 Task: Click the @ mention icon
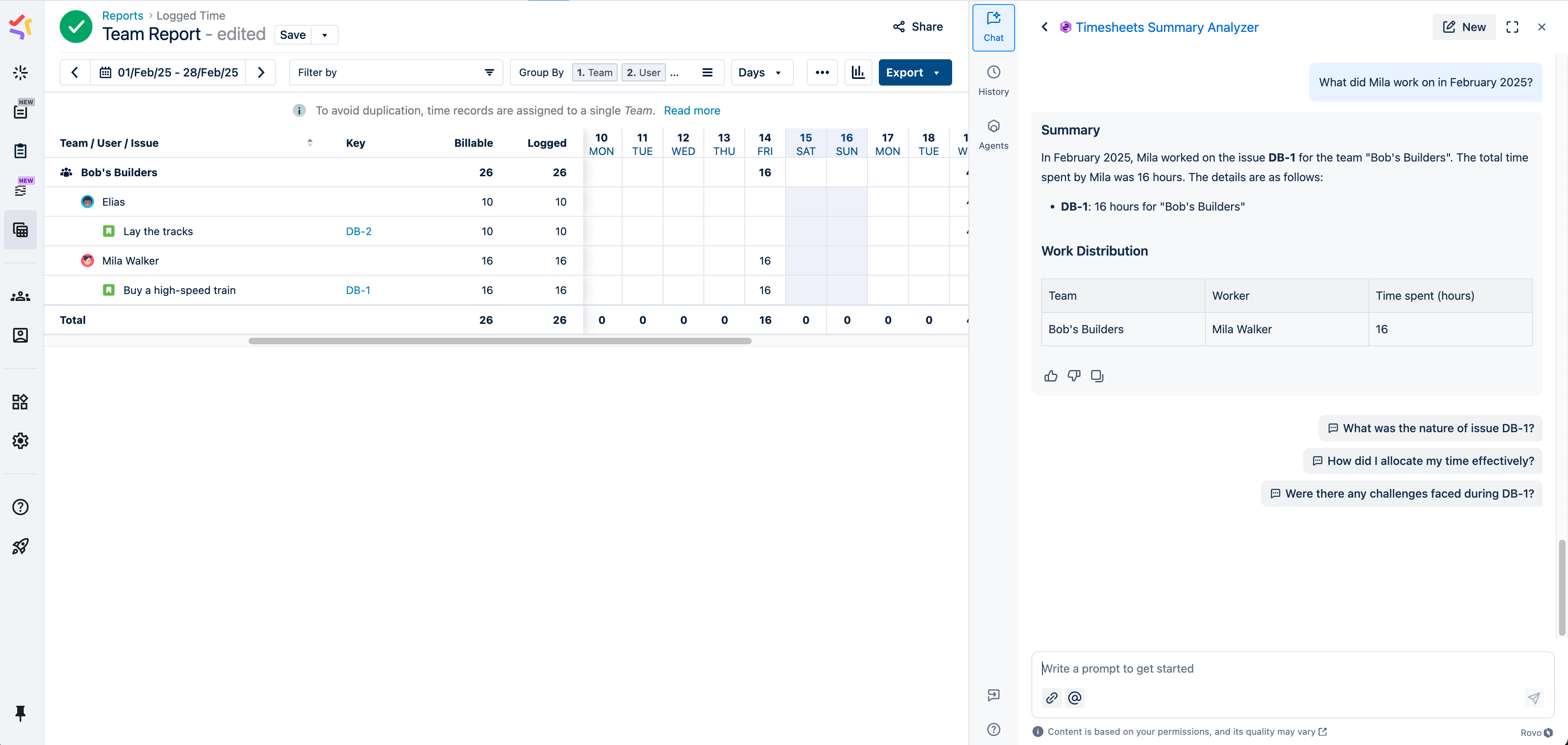1075,698
